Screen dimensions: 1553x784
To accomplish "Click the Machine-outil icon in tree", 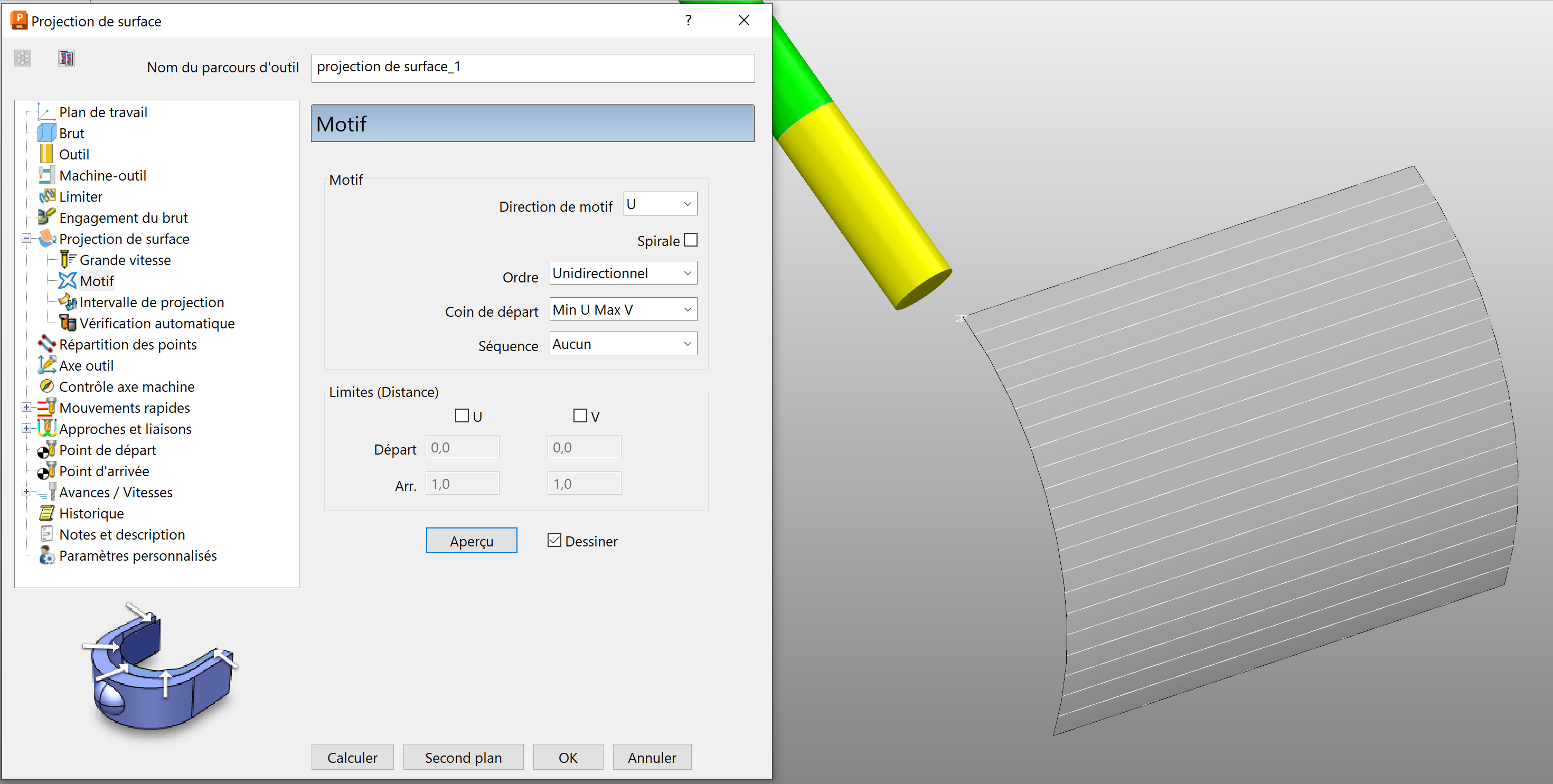I will click(46, 175).
